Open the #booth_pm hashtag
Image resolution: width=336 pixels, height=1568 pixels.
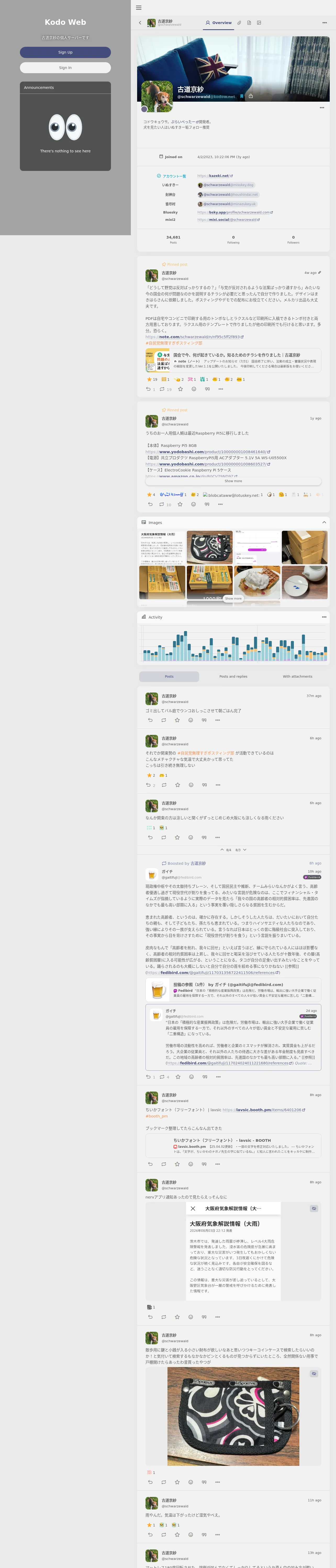(157, 1116)
